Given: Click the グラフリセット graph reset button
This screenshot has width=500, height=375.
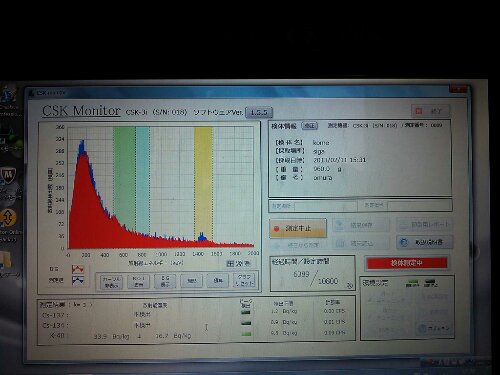Looking at the screenshot, I should [244, 280].
